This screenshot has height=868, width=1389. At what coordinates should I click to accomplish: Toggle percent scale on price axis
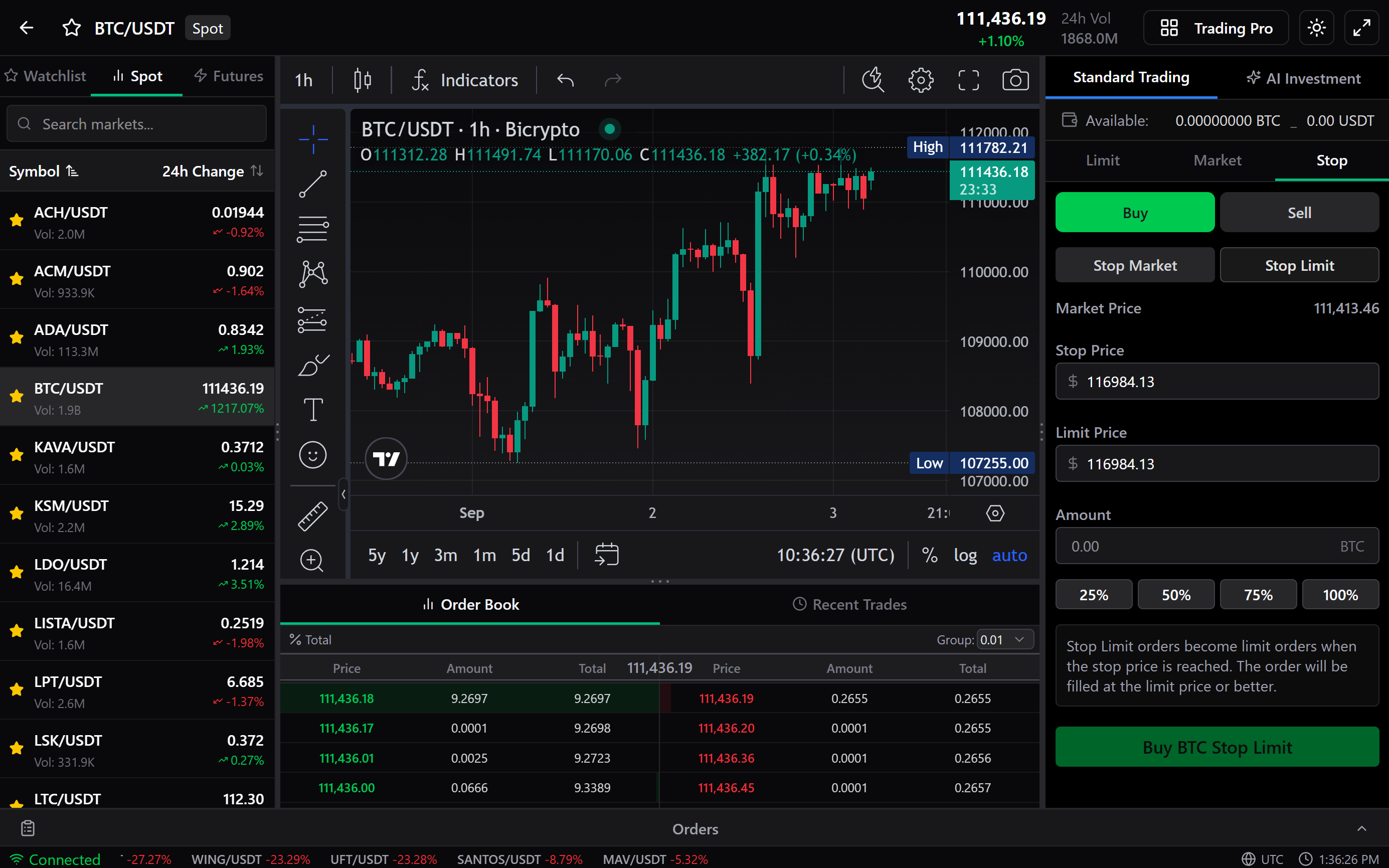pos(930,555)
